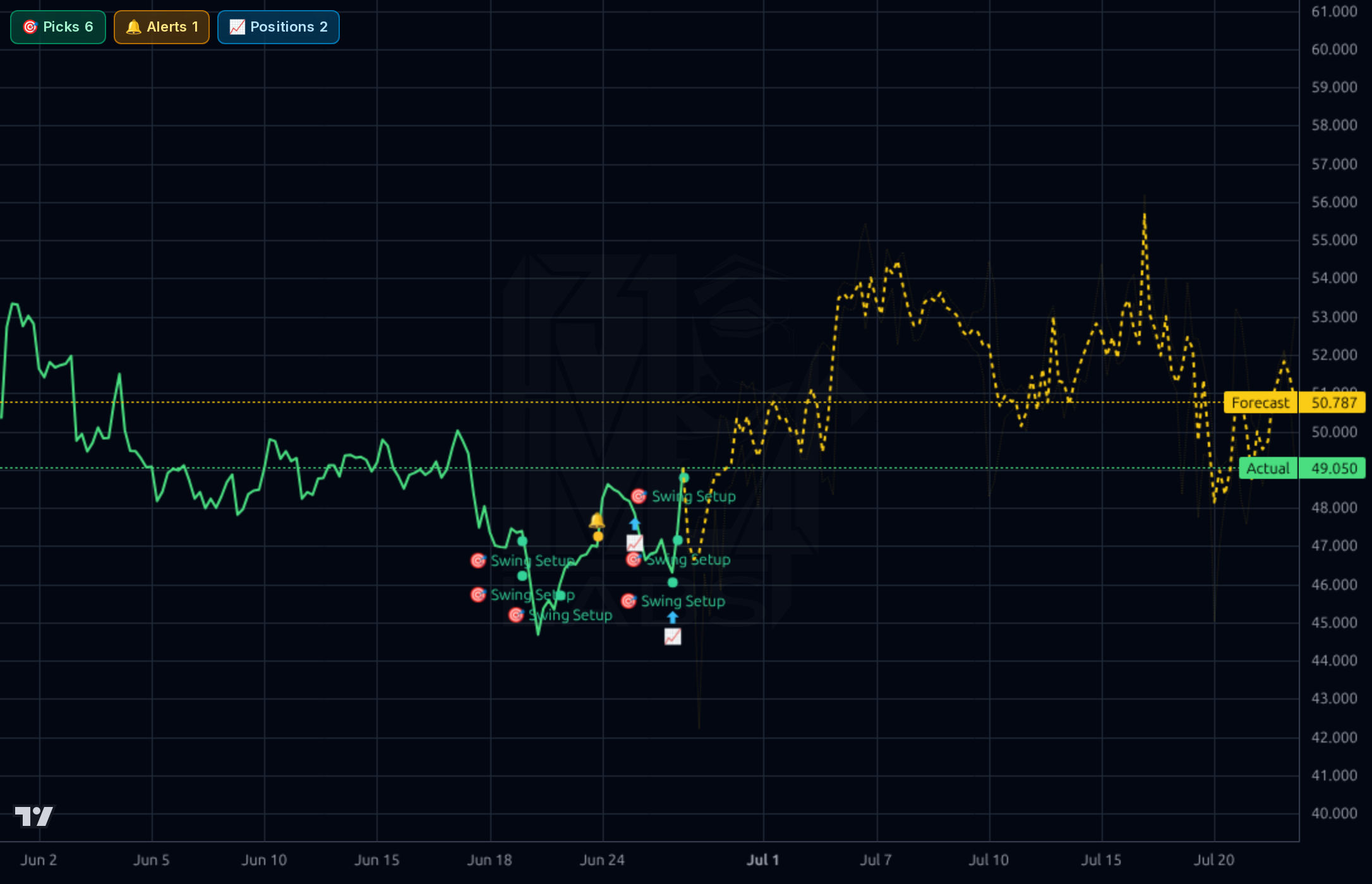Click the green Actual price label
The width and height of the screenshot is (1372, 884).
[1268, 469]
